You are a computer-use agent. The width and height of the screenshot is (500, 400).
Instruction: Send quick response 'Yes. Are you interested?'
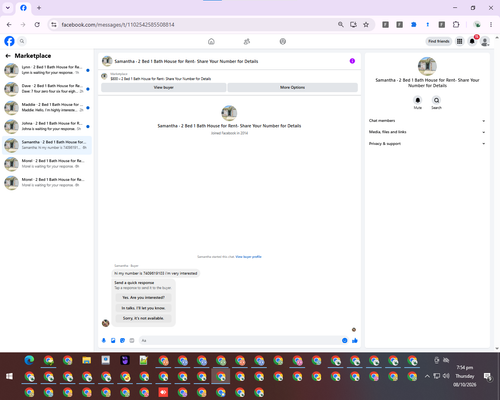(x=143, y=297)
